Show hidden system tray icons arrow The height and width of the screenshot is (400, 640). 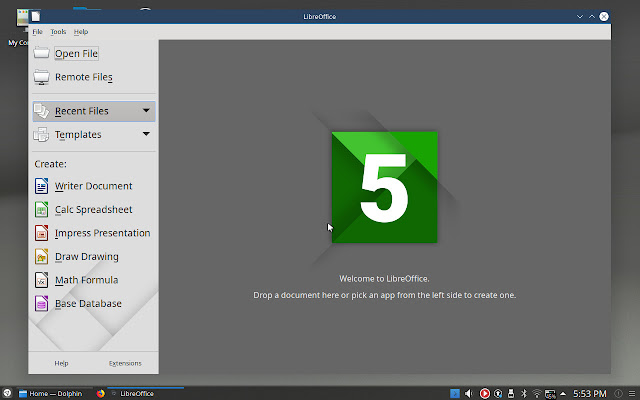(x=563, y=393)
